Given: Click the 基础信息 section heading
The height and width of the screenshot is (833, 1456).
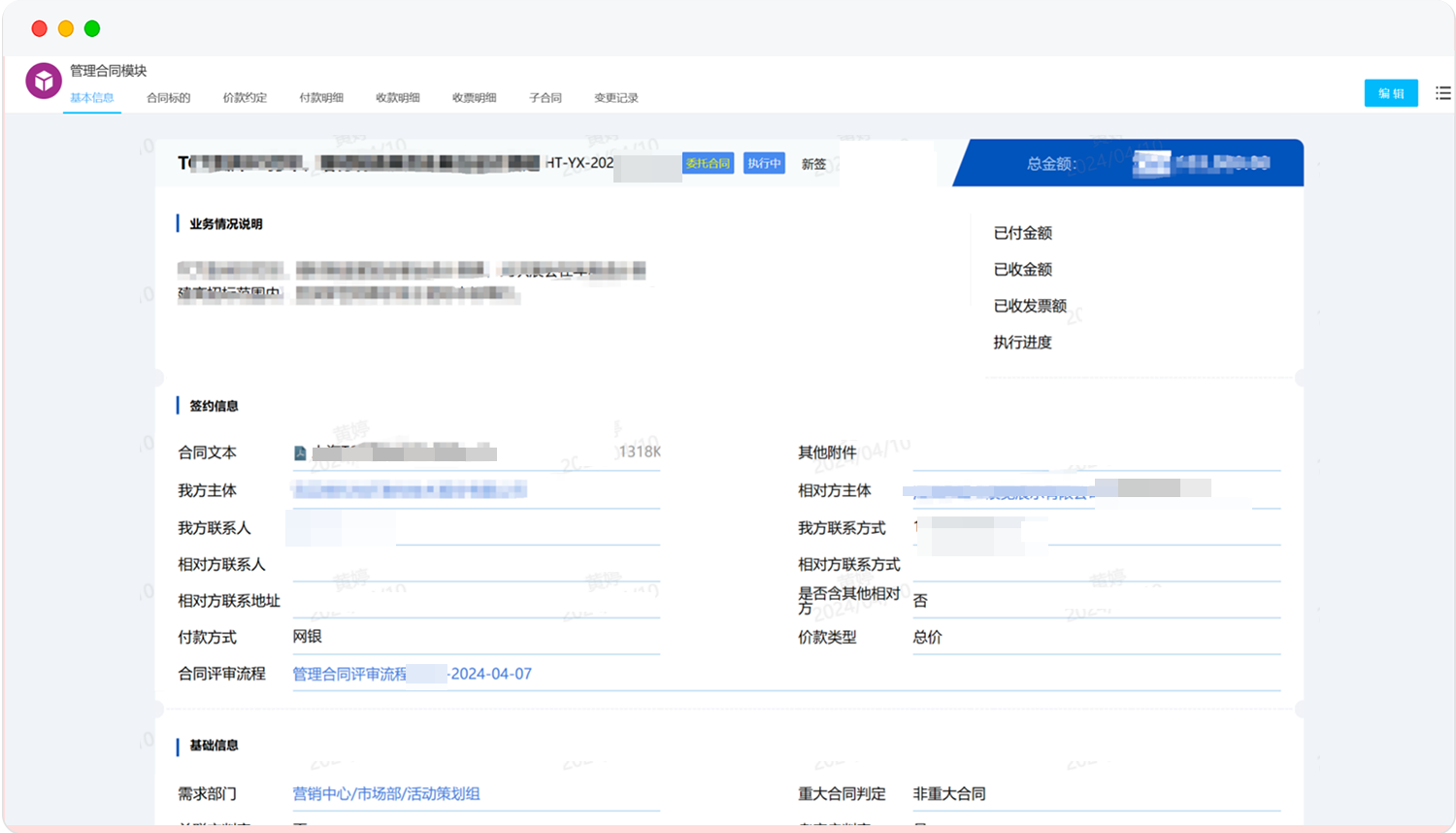Looking at the screenshot, I should [x=214, y=746].
